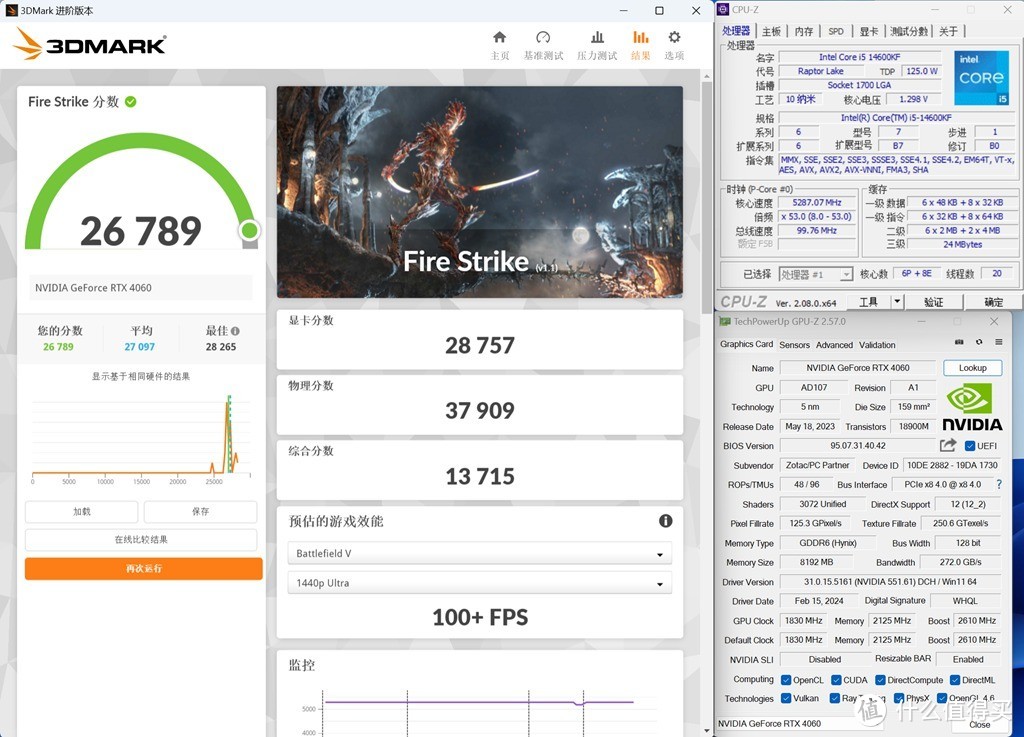Open Battlefield V game dropdown
Viewport: 1024px width, 737px height.
coord(479,554)
